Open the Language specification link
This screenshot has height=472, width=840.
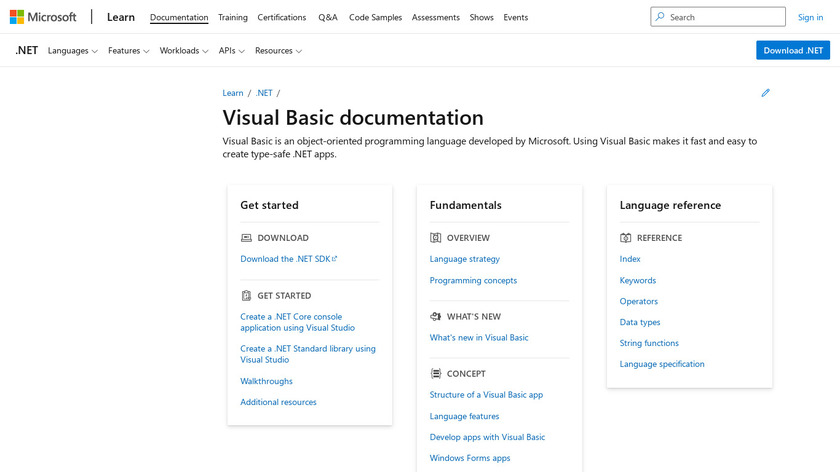click(662, 364)
